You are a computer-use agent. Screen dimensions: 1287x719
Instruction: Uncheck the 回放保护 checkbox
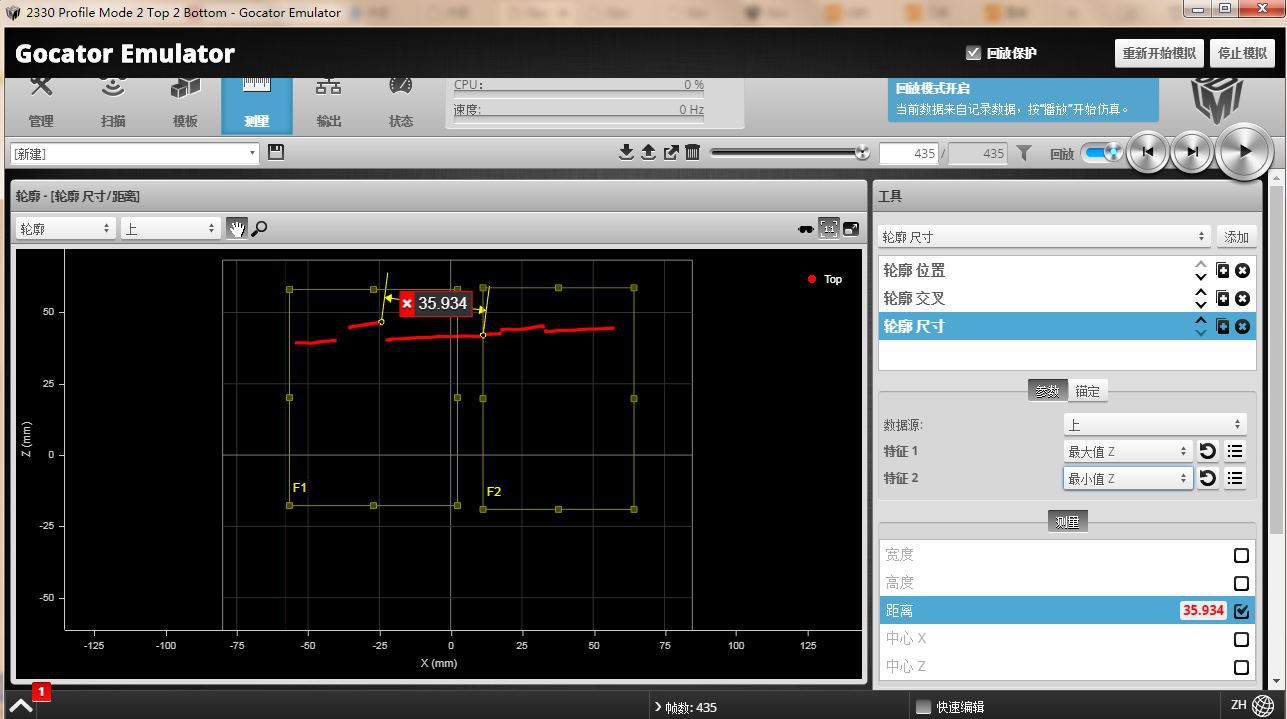point(973,53)
